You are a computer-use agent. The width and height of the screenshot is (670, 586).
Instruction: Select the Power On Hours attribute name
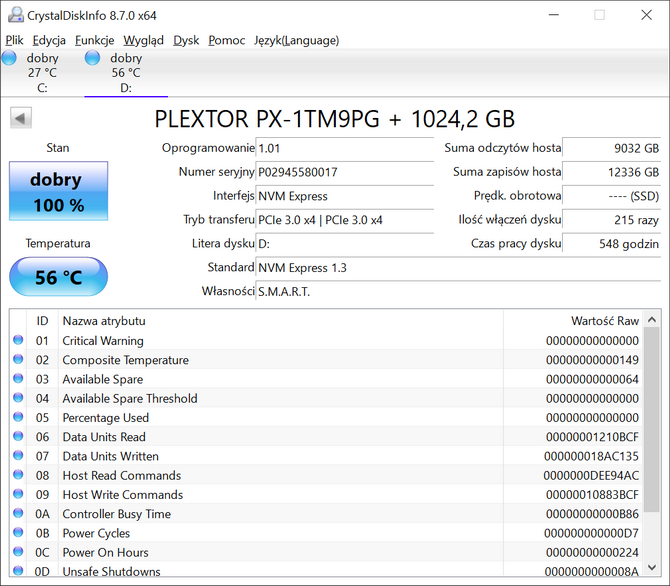click(106, 552)
